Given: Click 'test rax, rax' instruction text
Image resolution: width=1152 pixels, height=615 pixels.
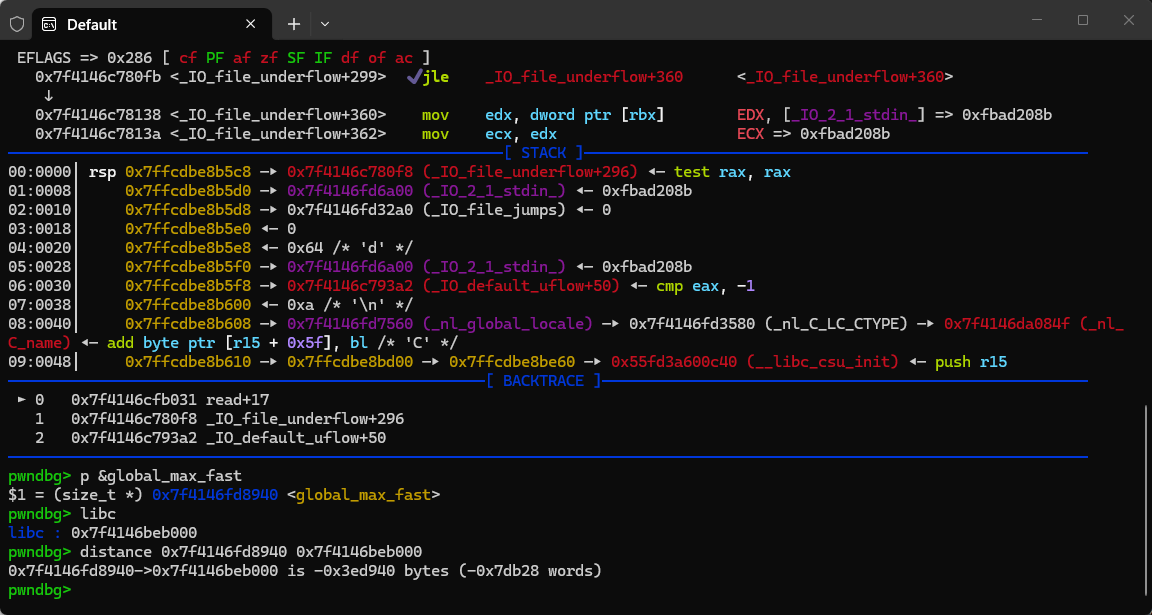Looking at the screenshot, I should point(732,172).
